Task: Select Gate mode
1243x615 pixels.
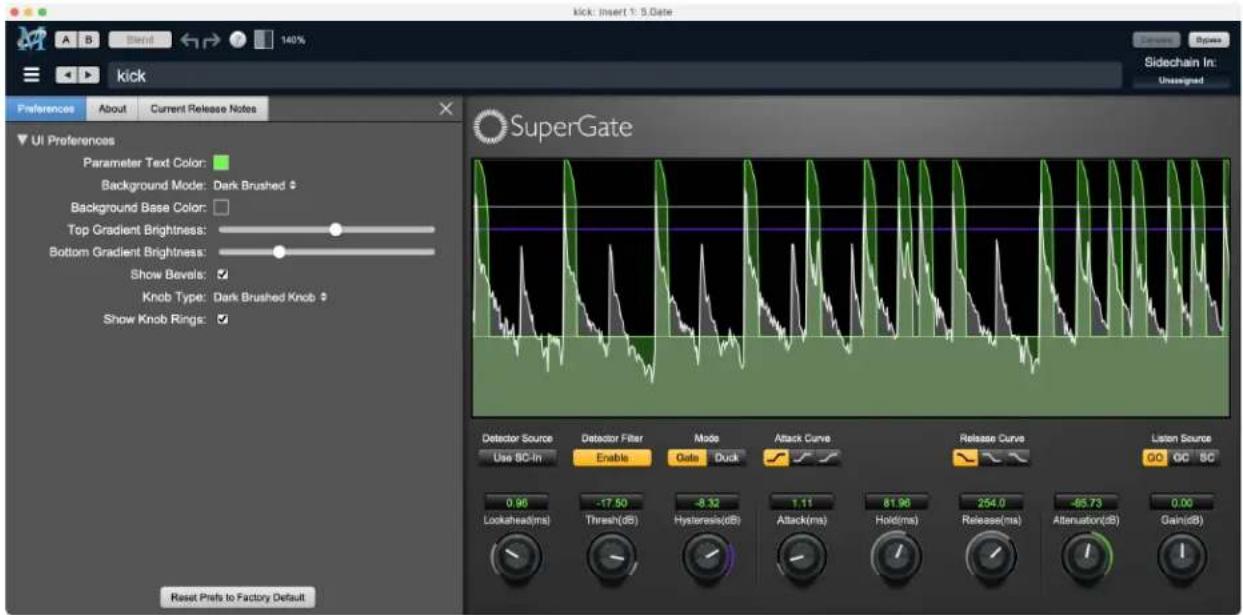Action: (x=687, y=457)
